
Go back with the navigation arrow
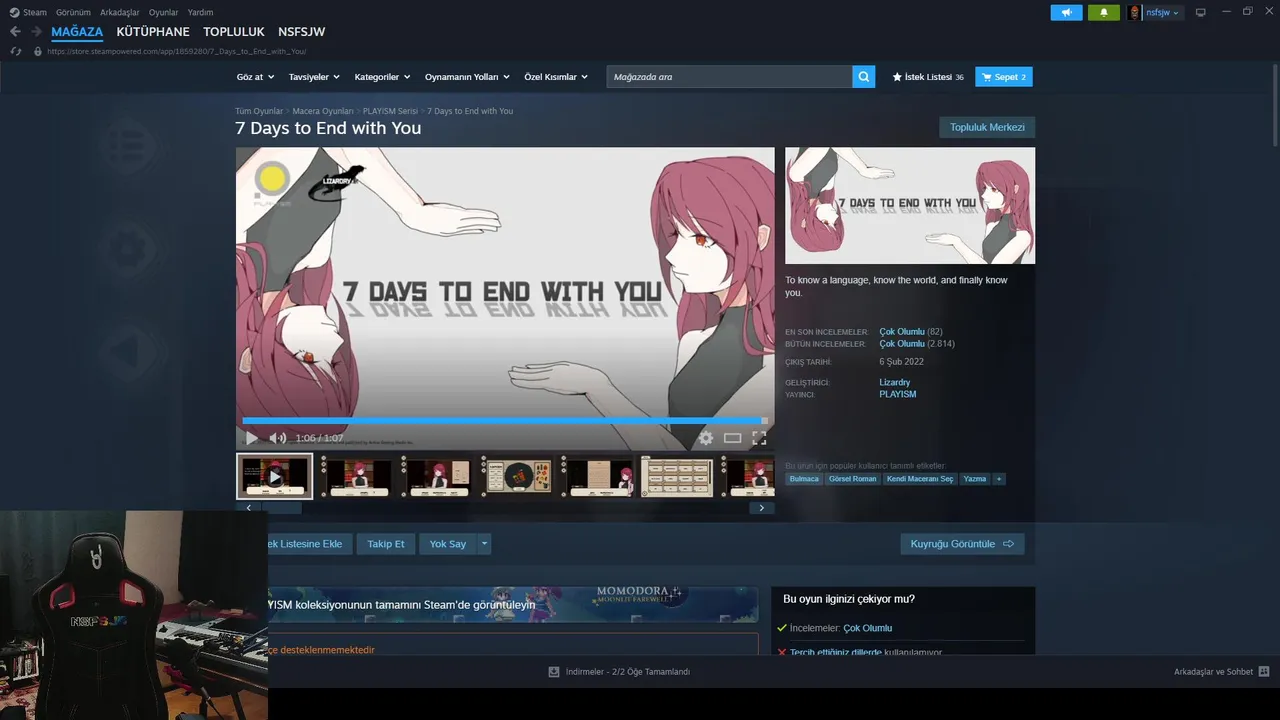coord(15,32)
